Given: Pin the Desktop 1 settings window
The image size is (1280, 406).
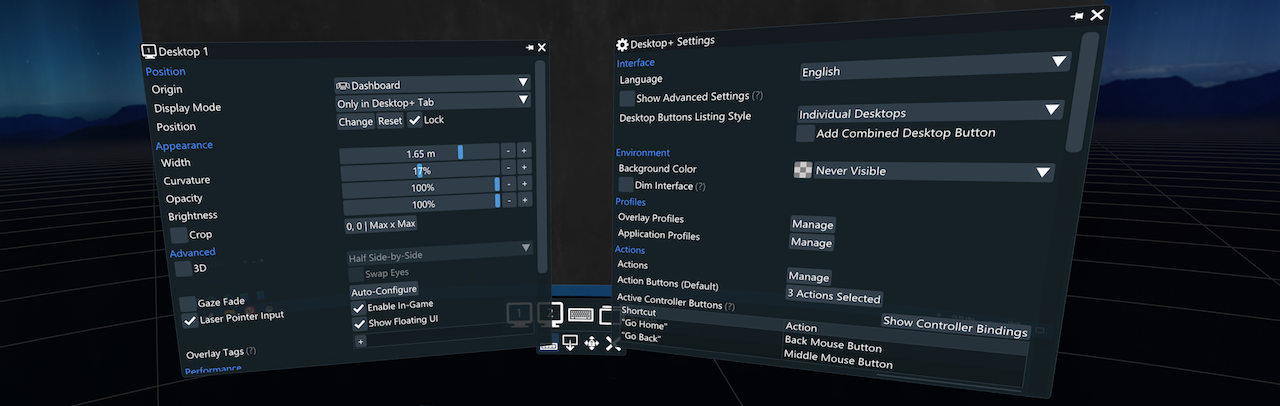Looking at the screenshot, I should (x=529, y=47).
